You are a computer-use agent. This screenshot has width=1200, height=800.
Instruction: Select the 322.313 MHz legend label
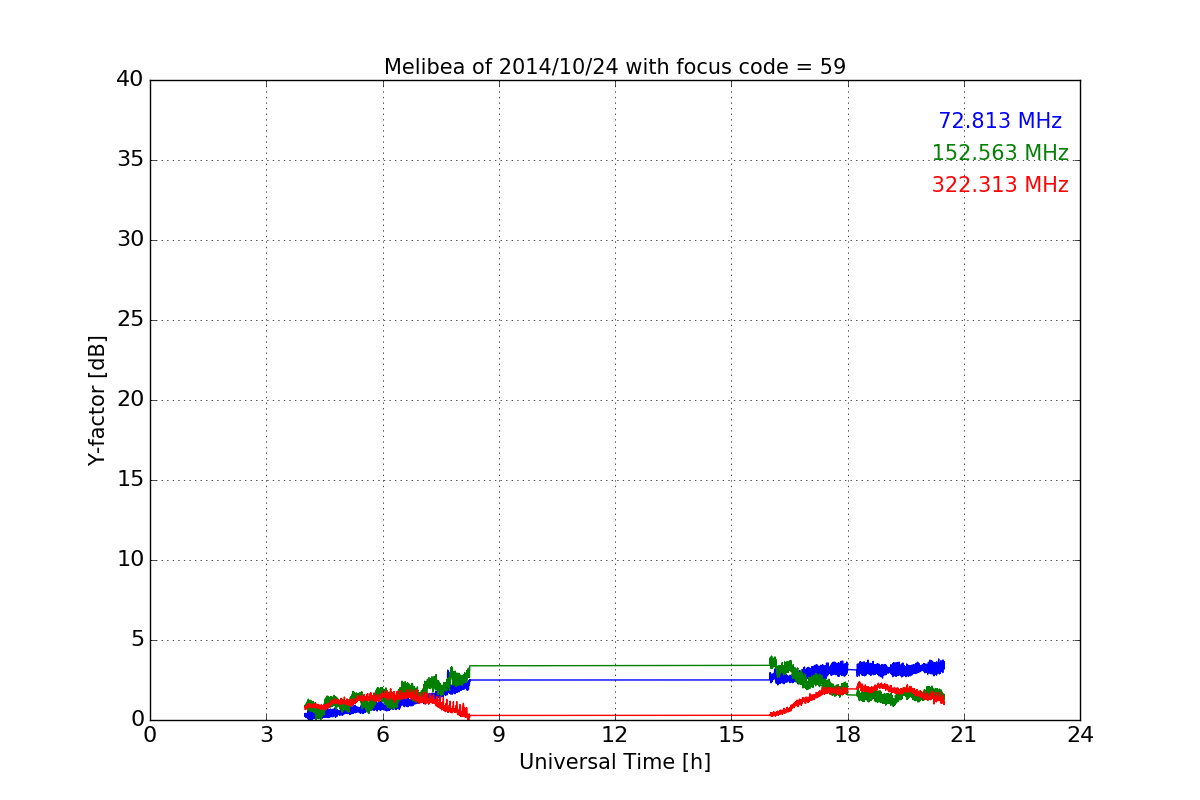click(1000, 185)
